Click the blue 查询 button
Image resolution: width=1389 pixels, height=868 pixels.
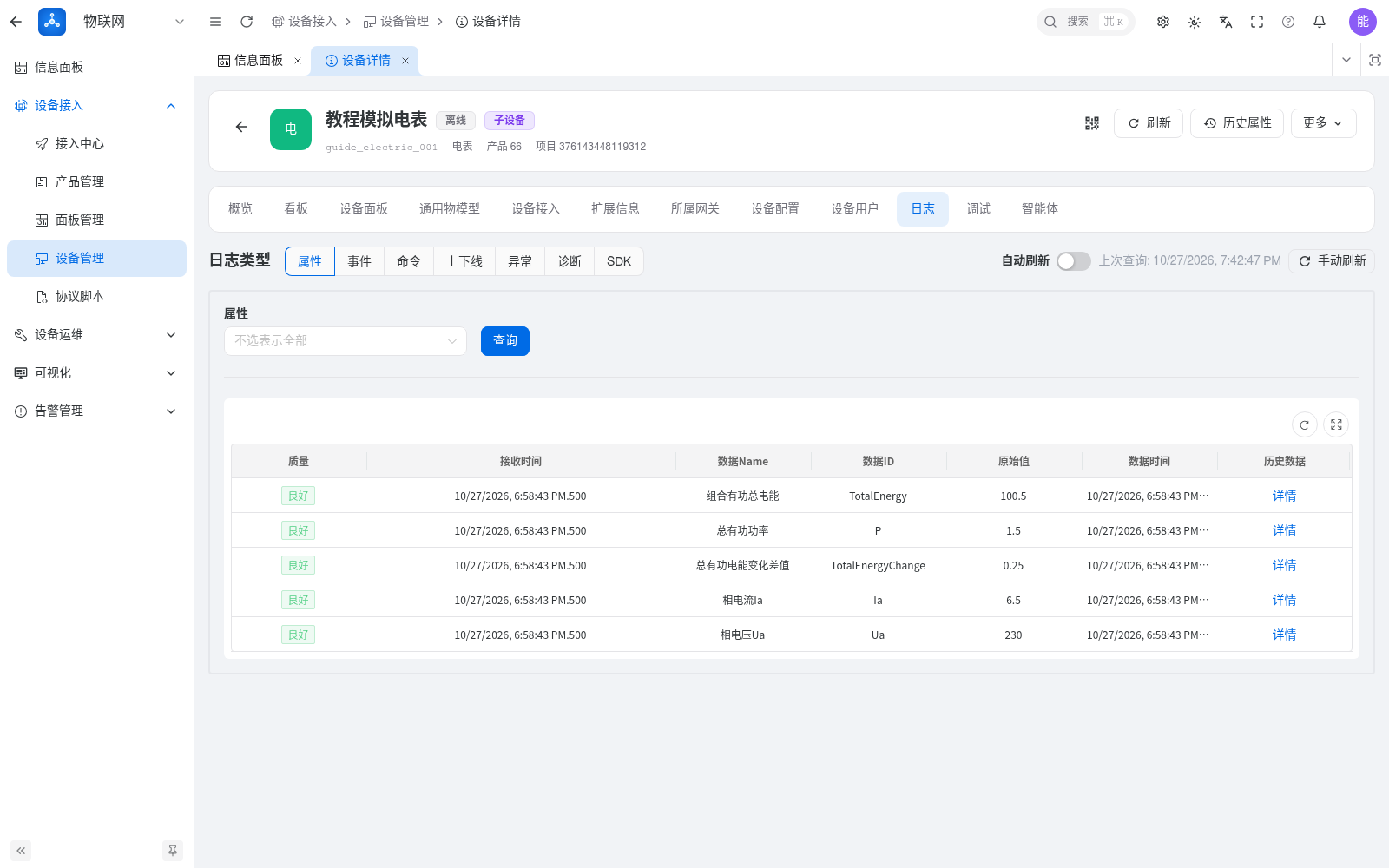tap(505, 341)
